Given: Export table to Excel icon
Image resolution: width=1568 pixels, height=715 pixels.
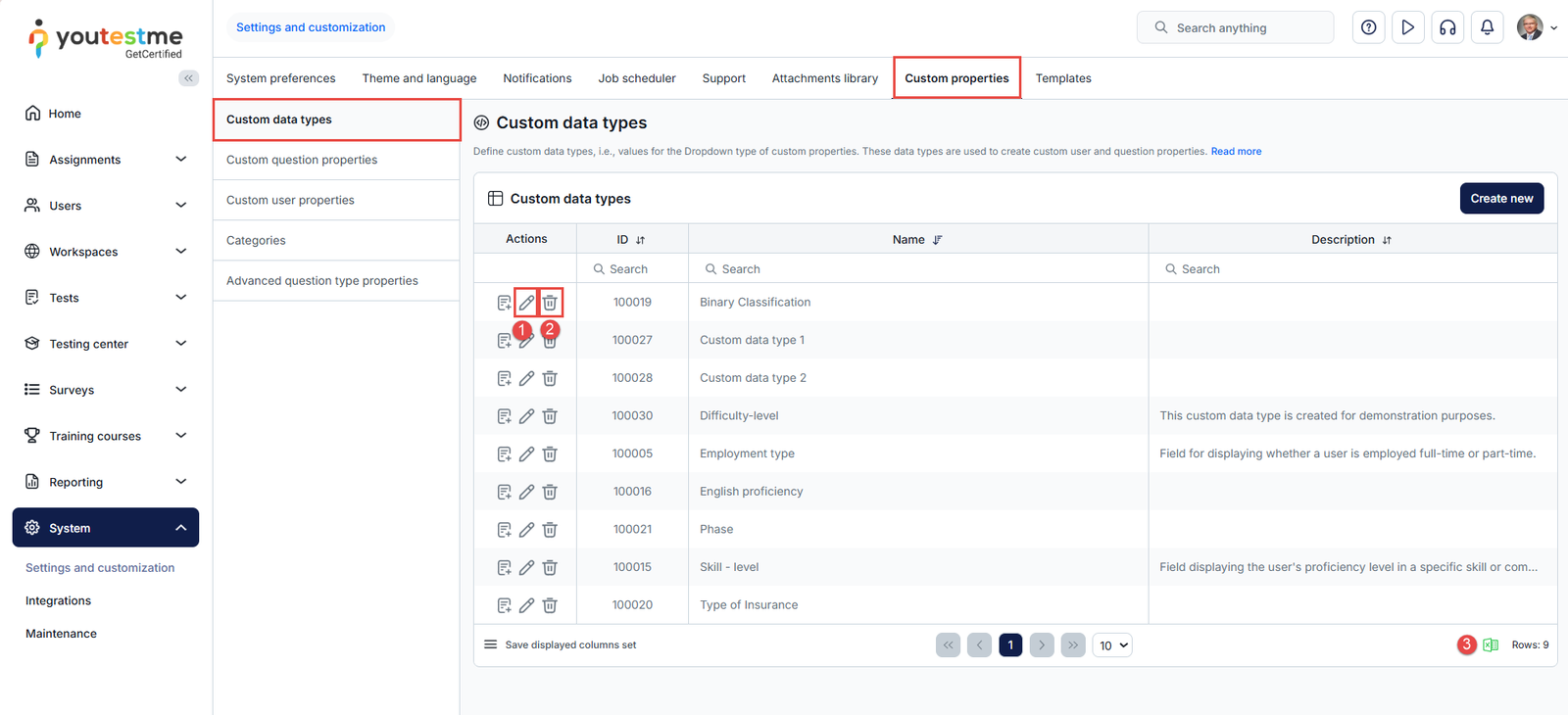Looking at the screenshot, I should click(1491, 644).
